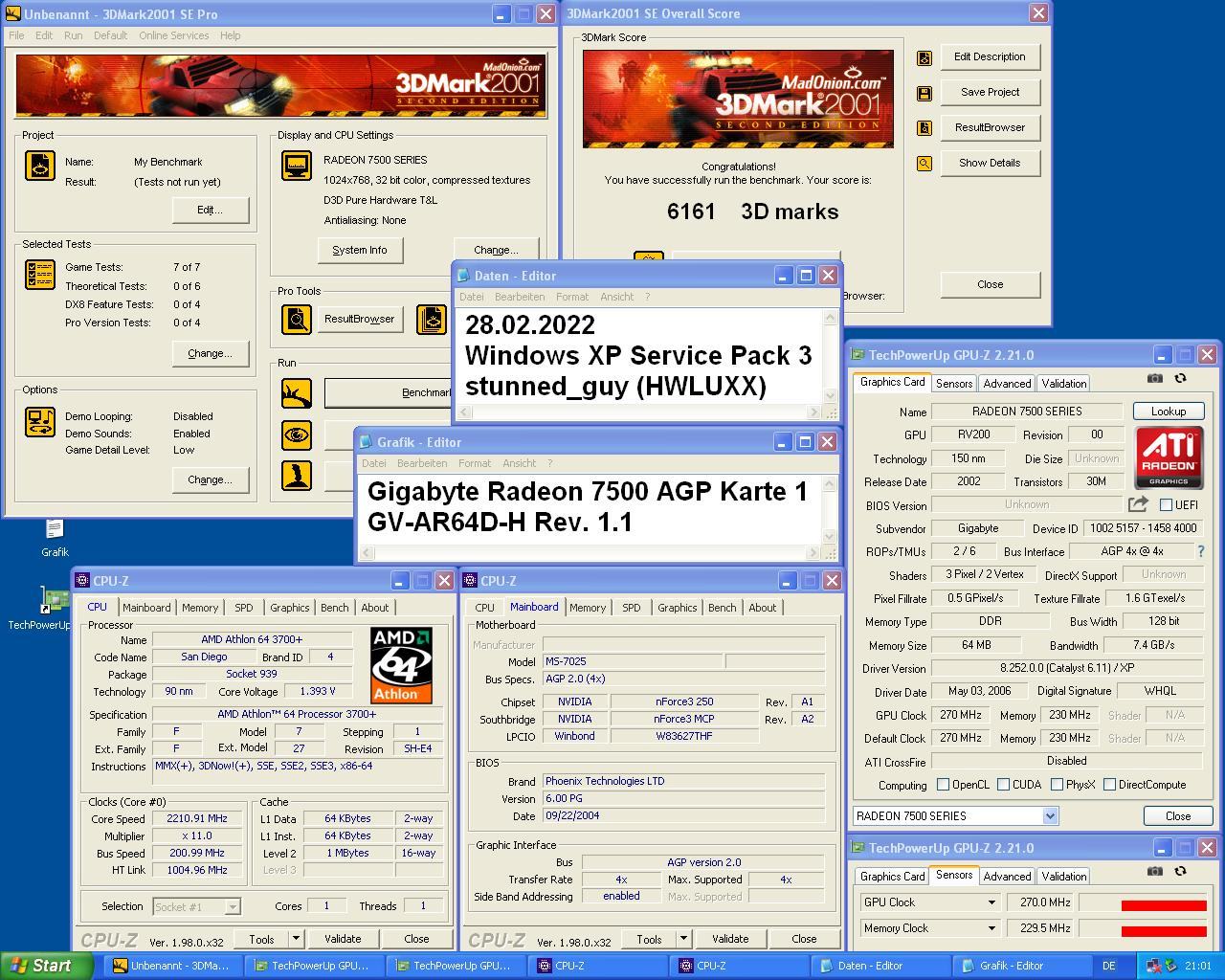Open the Tools dropdown arrow in left CPU-Z

(296, 939)
